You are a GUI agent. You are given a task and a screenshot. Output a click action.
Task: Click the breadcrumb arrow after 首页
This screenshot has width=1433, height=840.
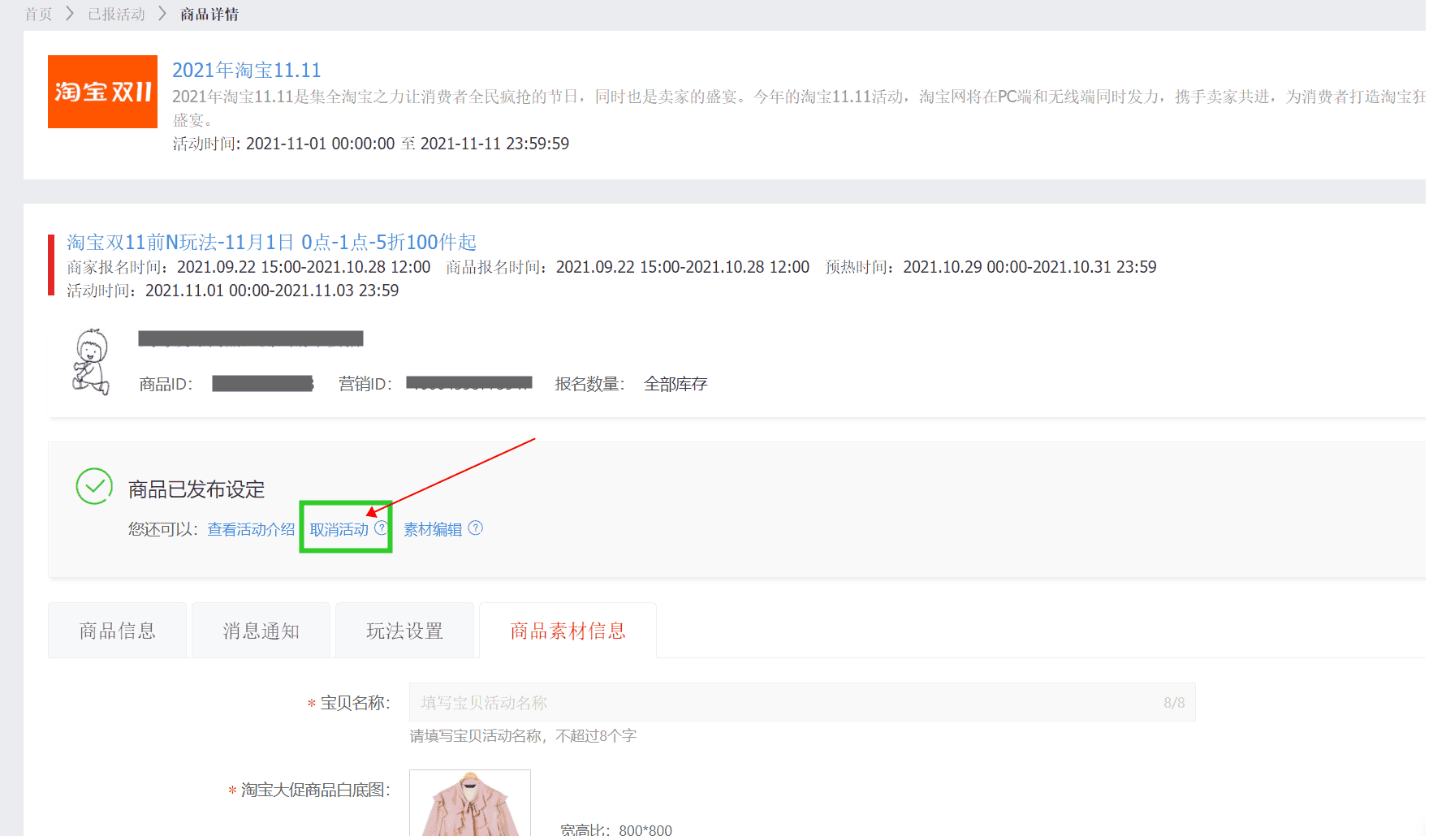(70, 14)
